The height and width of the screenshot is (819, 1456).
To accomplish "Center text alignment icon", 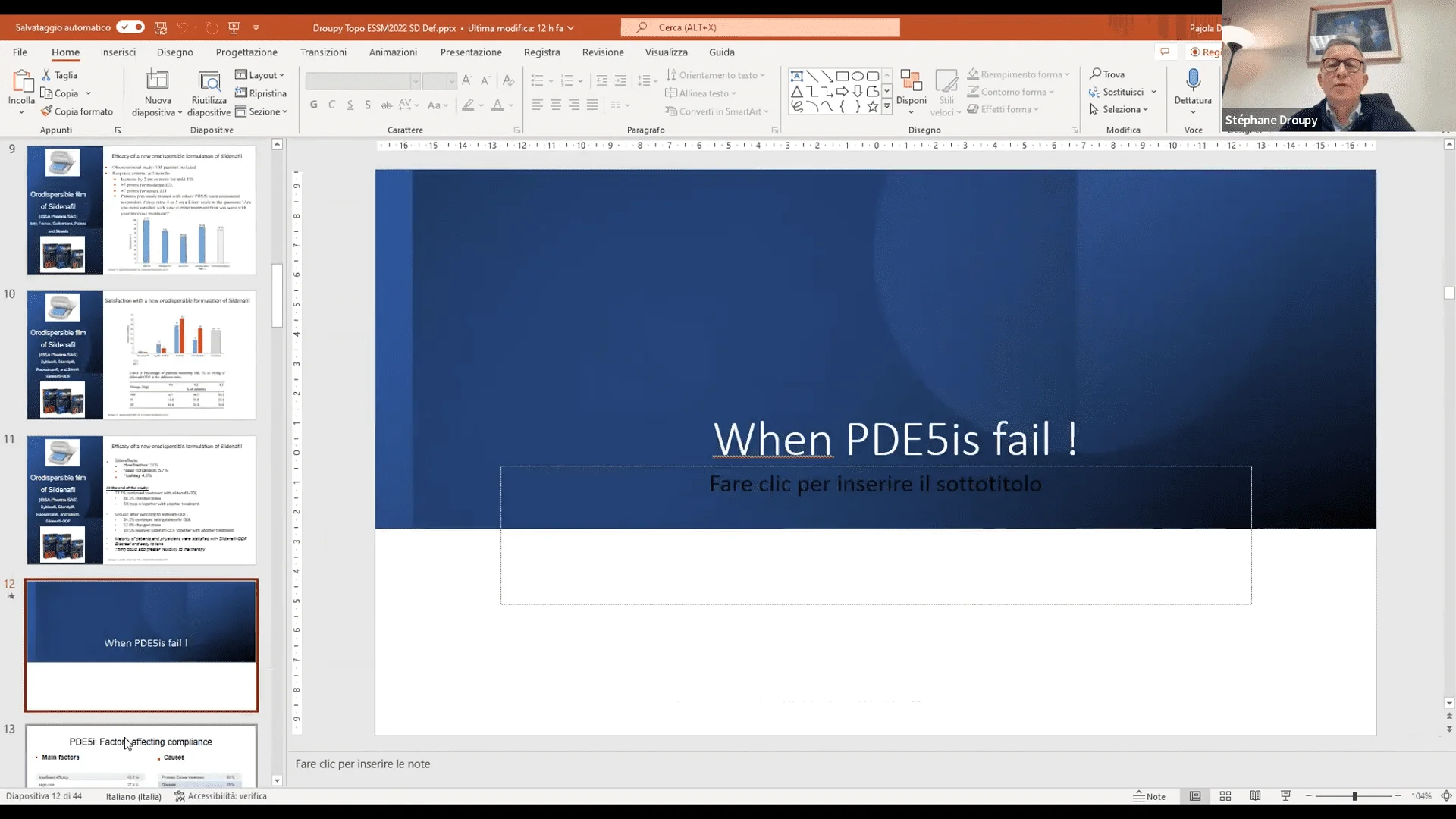I will click(x=556, y=105).
